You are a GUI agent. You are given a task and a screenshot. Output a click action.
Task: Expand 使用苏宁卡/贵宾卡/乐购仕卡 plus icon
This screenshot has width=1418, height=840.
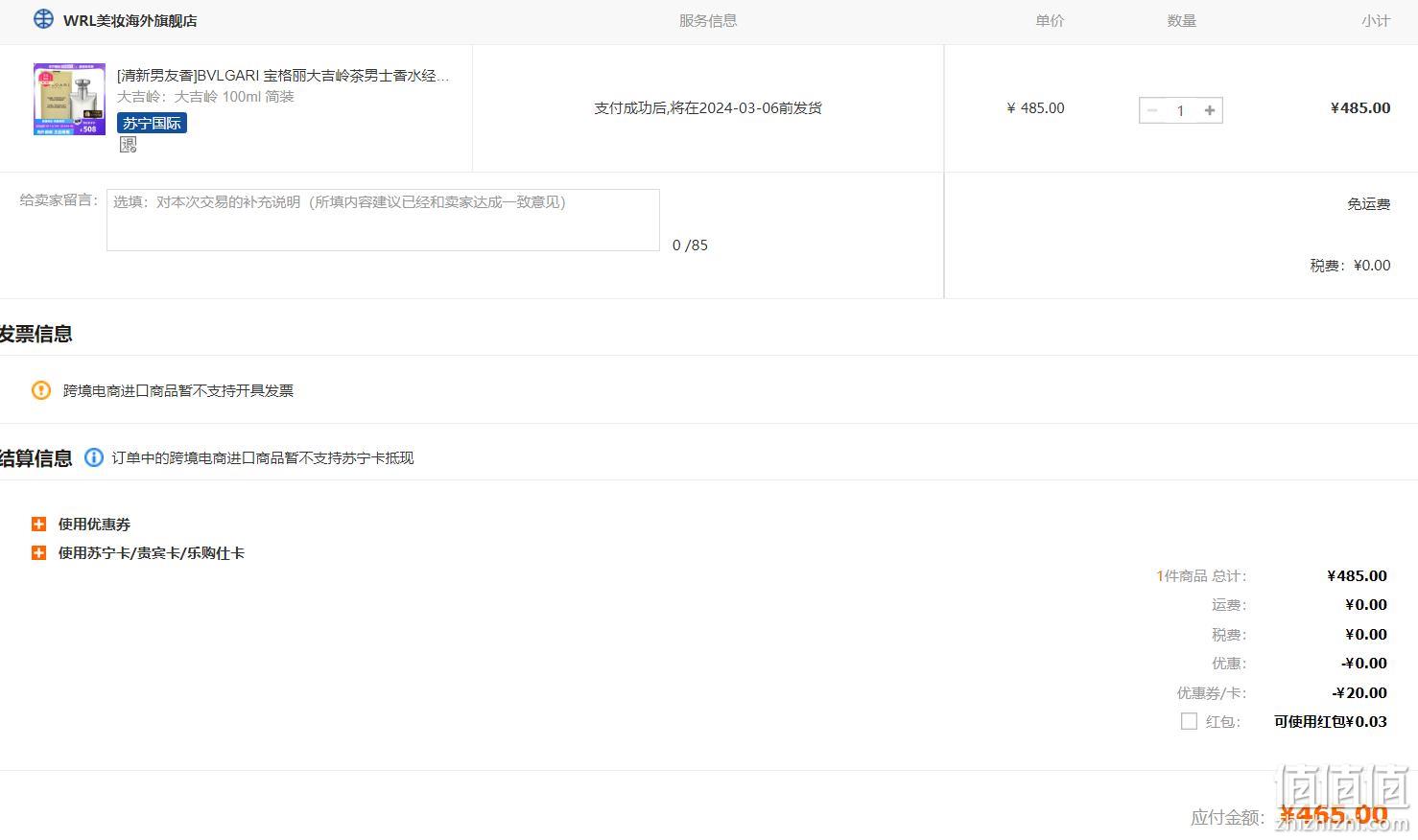(38, 552)
